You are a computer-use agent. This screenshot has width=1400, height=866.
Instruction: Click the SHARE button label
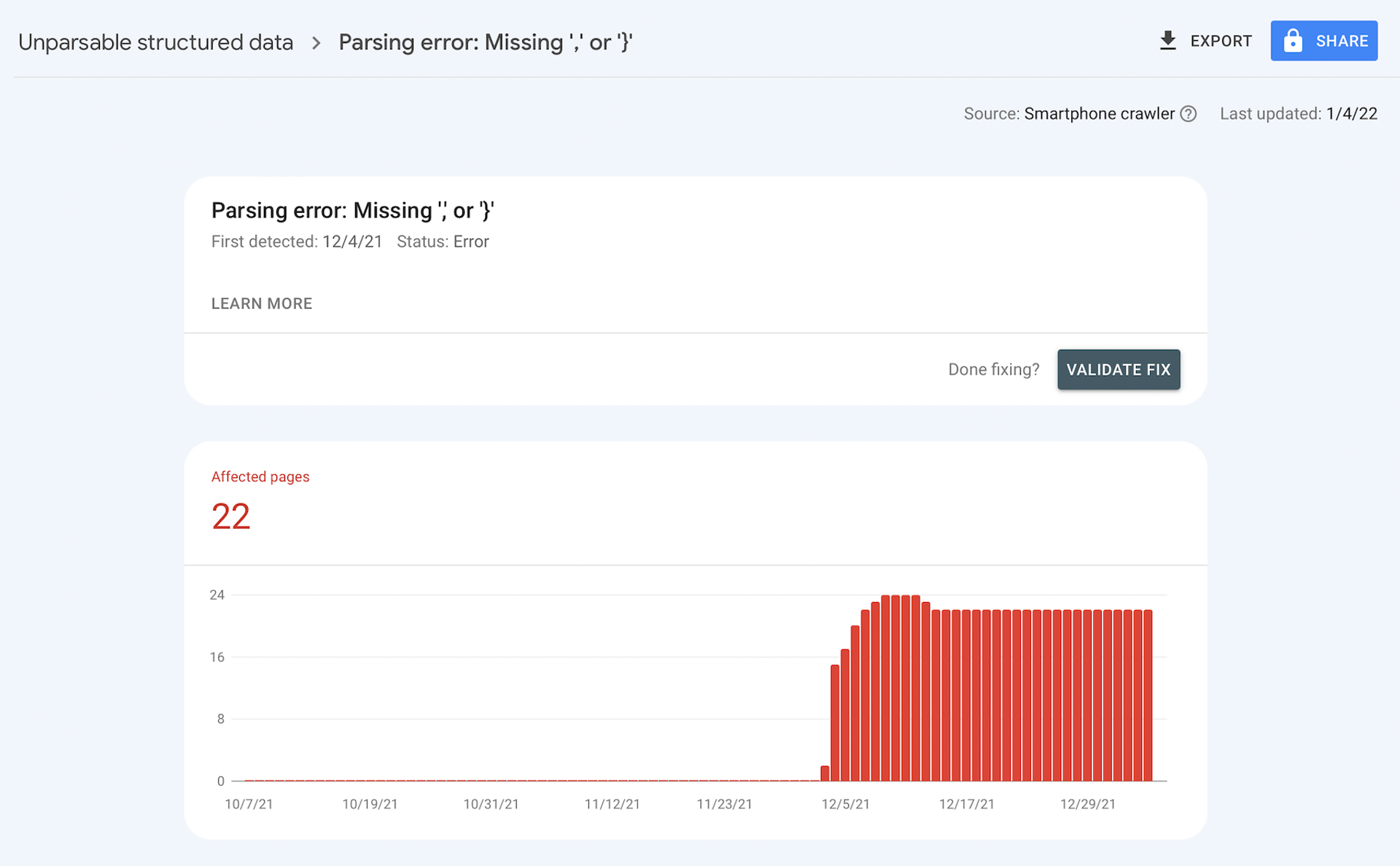point(1341,41)
